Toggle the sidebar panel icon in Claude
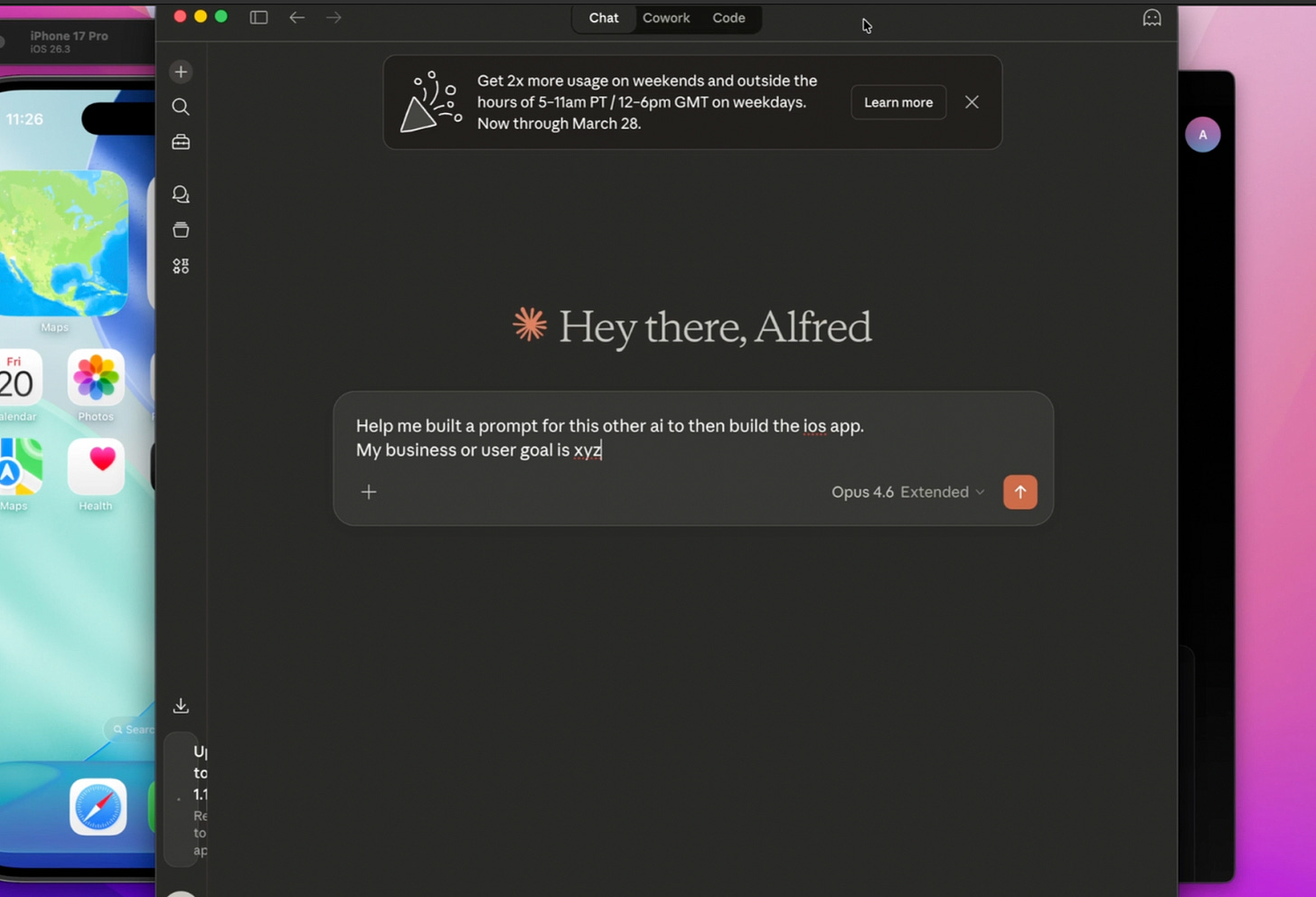This screenshot has height=897, width=1316. (x=258, y=17)
